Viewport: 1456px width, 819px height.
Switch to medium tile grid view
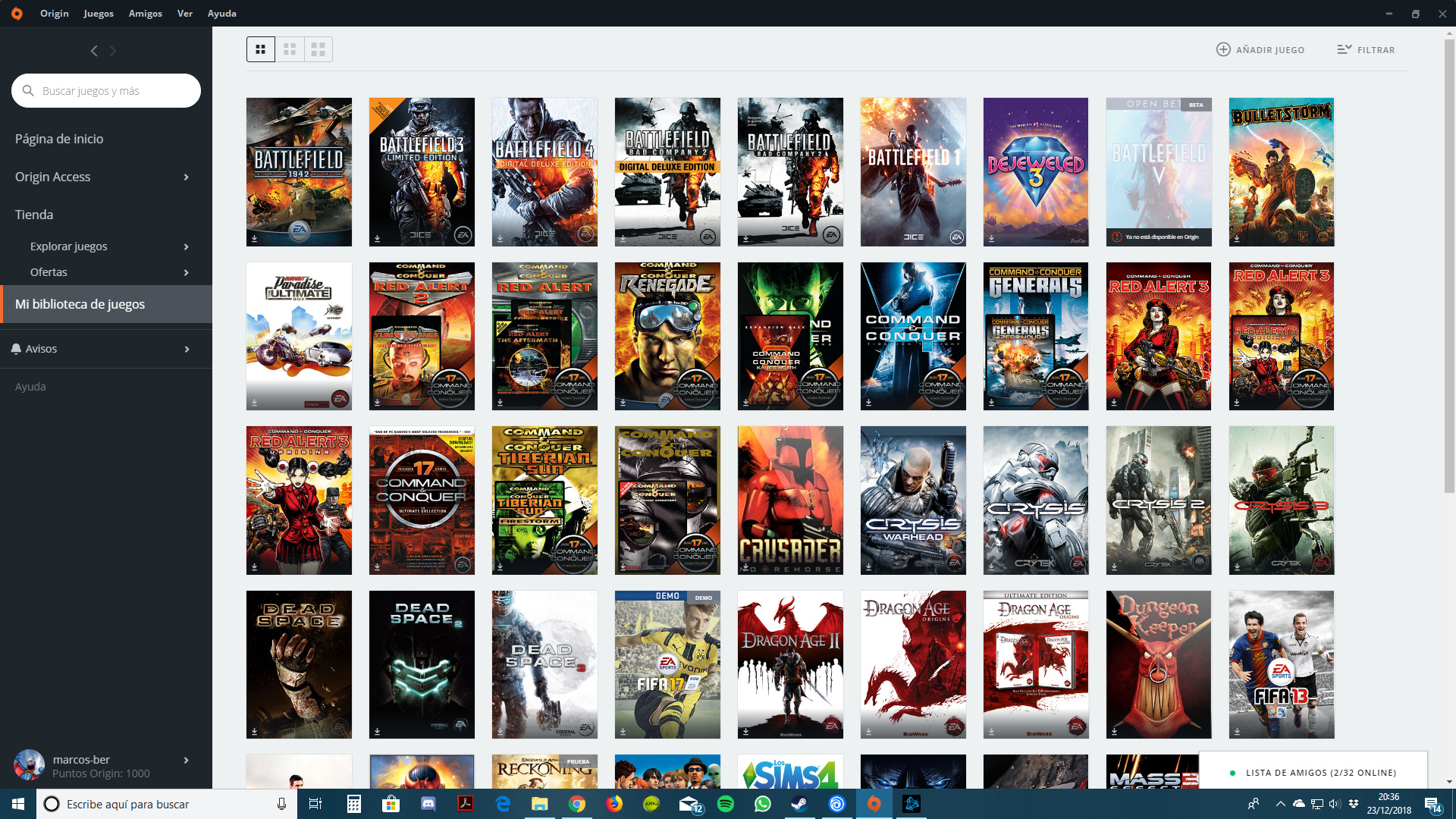[290, 49]
